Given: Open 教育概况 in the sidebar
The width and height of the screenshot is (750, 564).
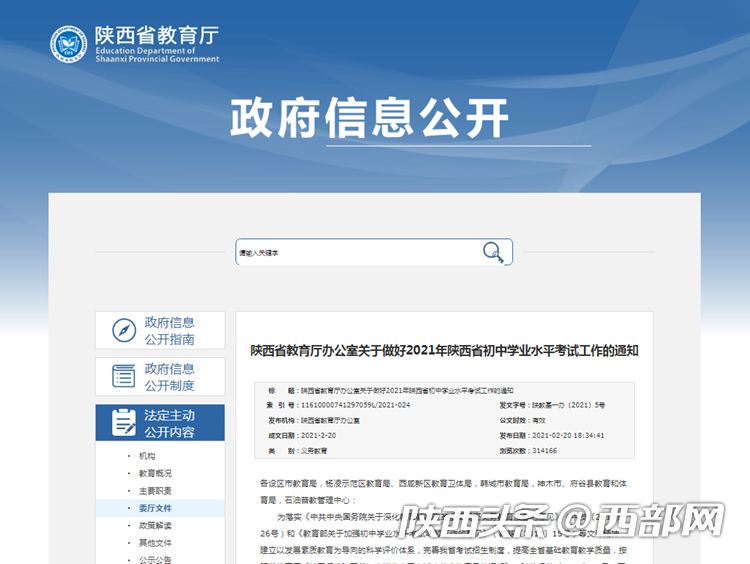Looking at the screenshot, I should point(155,473).
